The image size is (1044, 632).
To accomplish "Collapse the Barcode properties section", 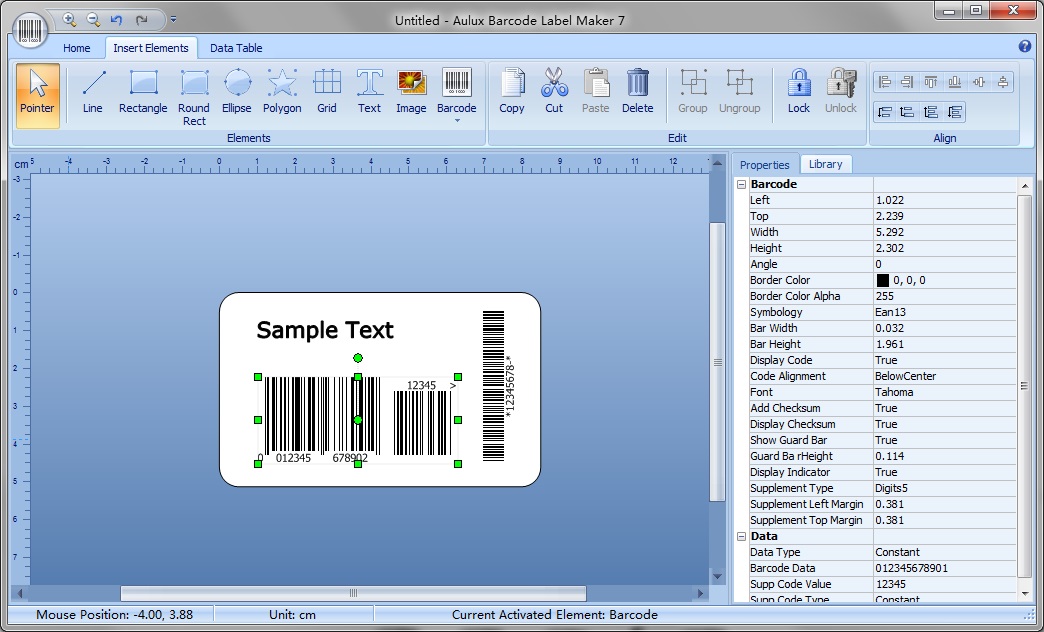I will click(742, 184).
